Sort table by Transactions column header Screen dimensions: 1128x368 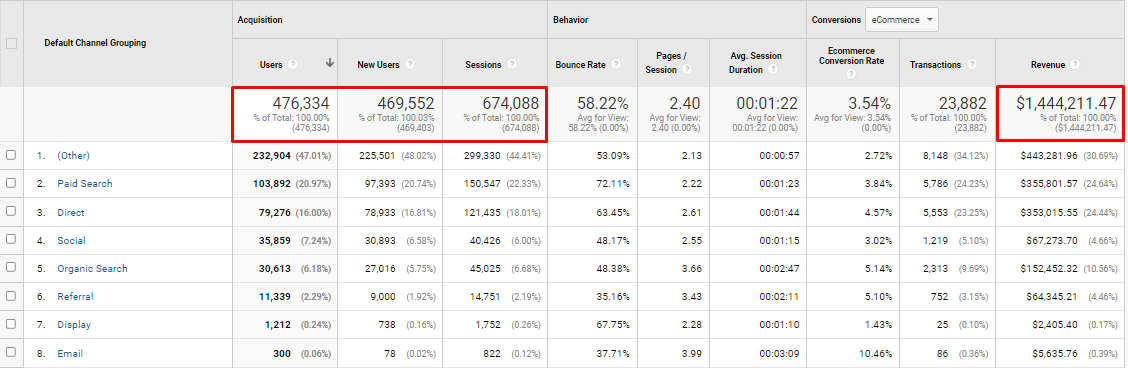(x=935, y=64)
